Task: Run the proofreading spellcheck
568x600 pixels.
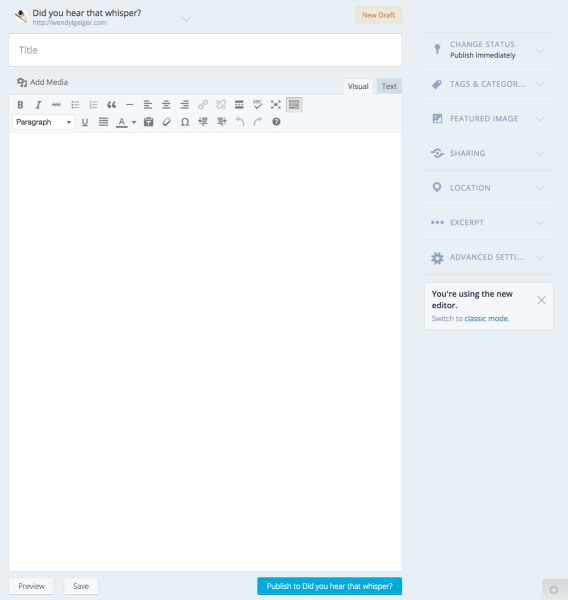Action: coord(258,104)
